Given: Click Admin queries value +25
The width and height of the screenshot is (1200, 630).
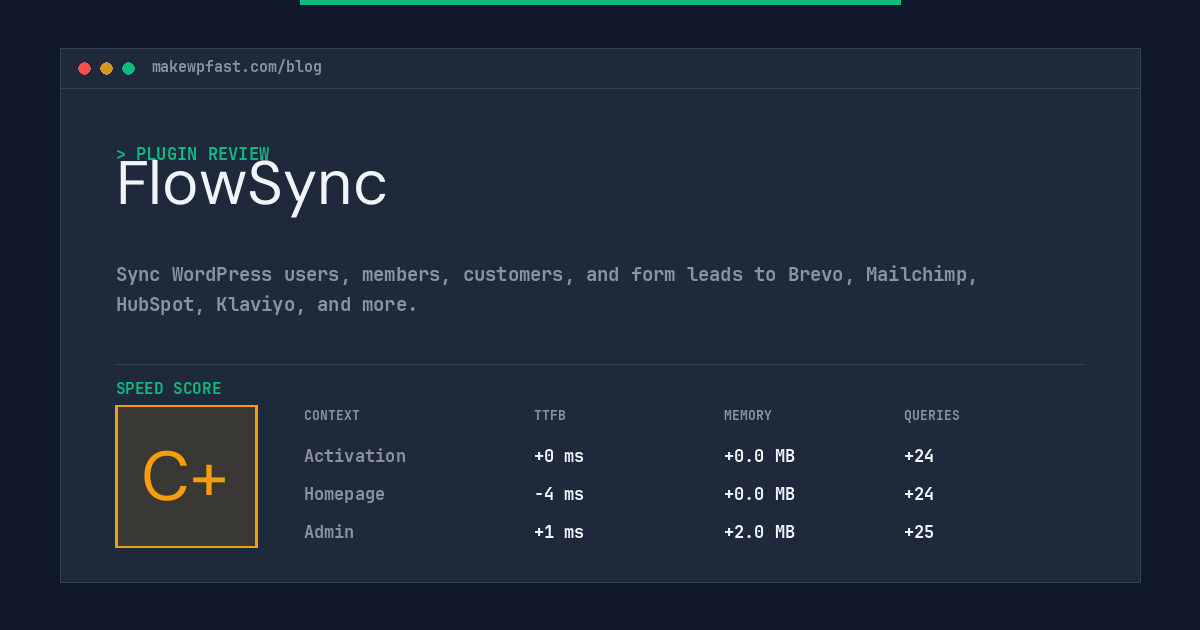Looking at the screenshot, I should click(919, 532).
